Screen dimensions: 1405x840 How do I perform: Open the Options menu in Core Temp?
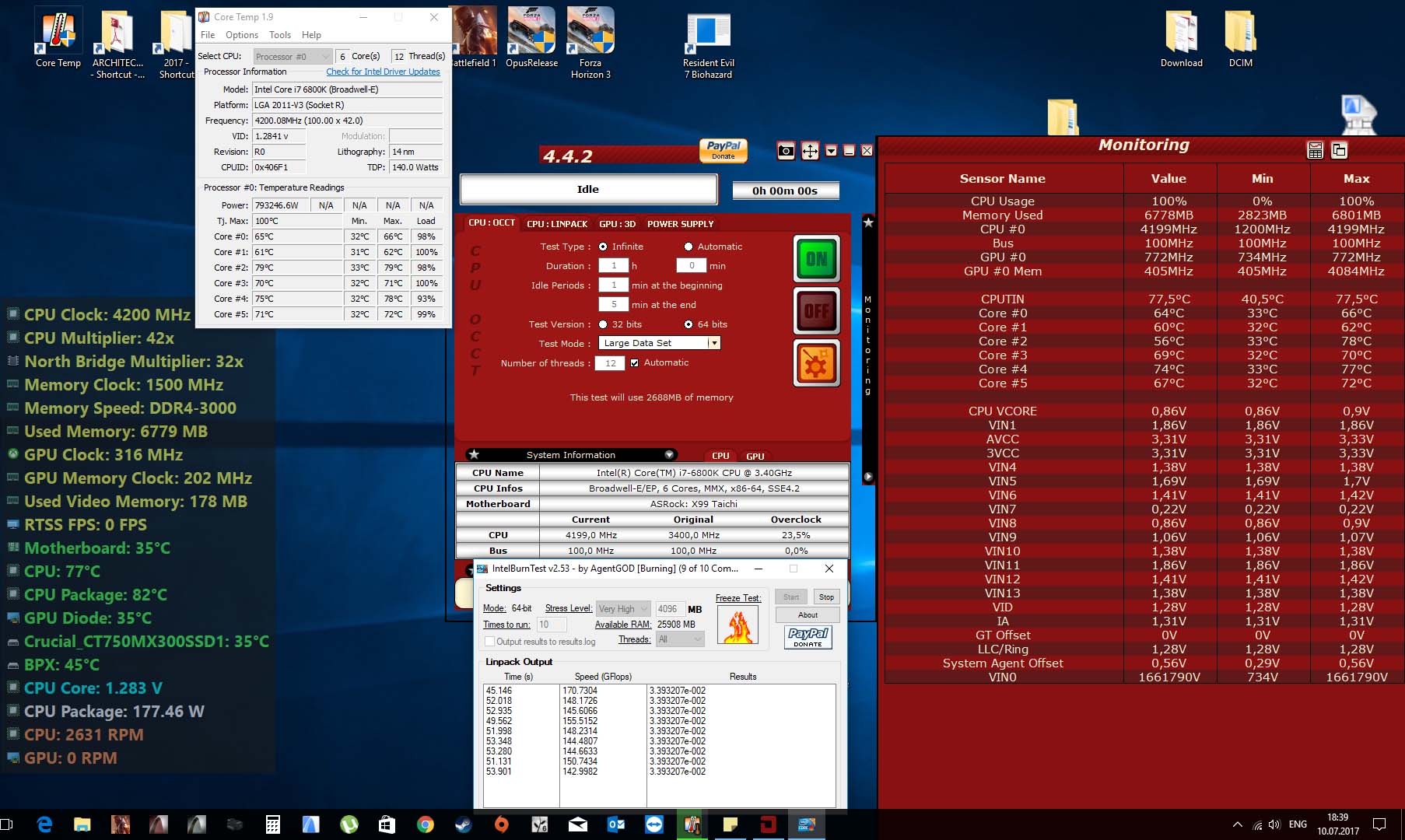tap(241, 35)
